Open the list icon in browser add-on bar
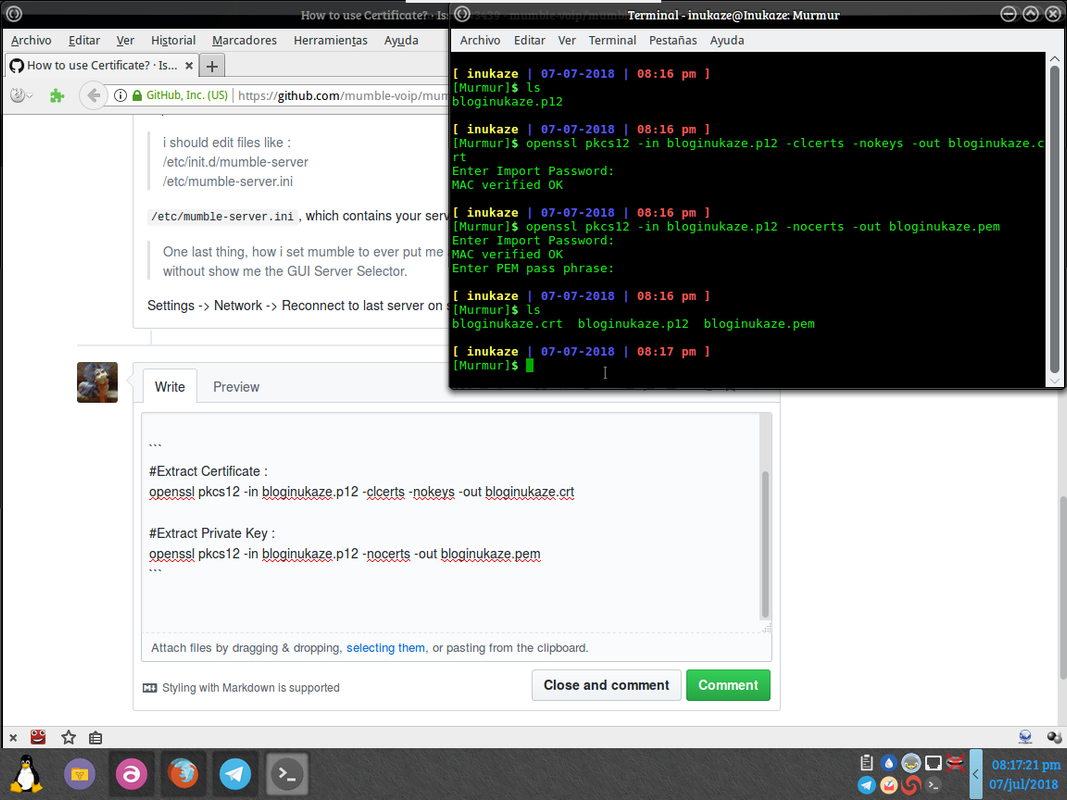 96,737
